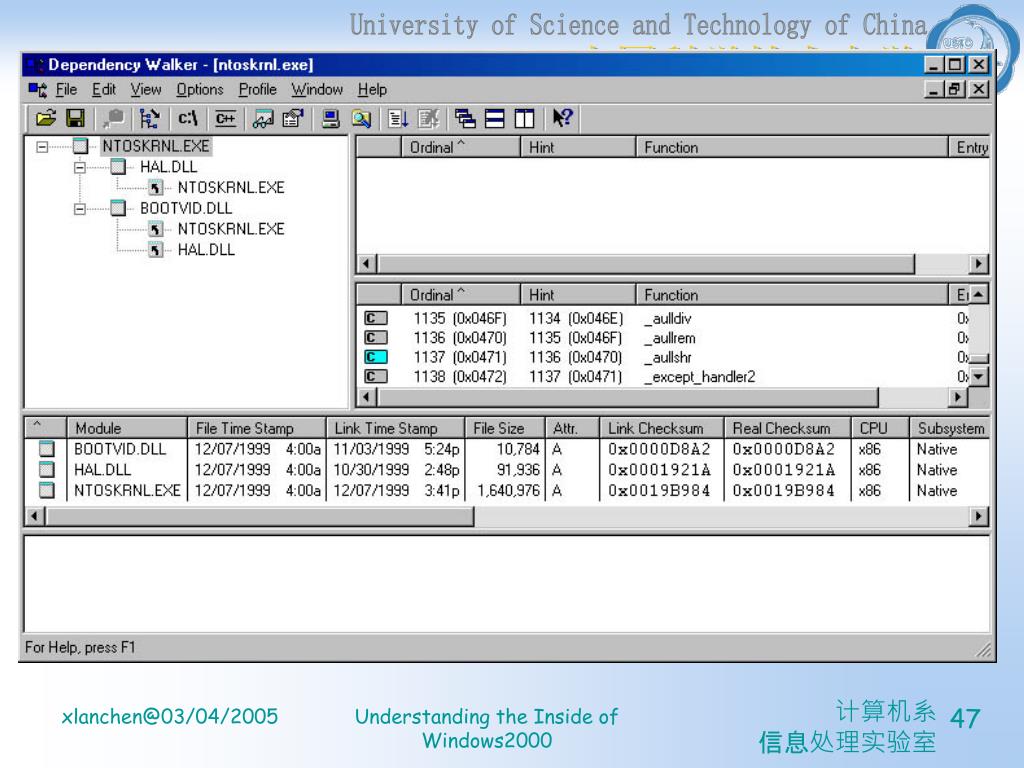1024x768 pixels.
Task: Click the greyed-out Copy toolbar icon
Action: coord(113,118)
